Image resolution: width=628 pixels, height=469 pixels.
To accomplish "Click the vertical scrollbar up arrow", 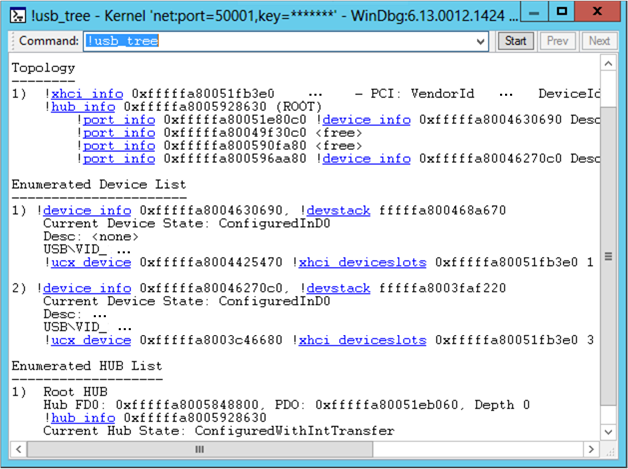I will (608, 64).
